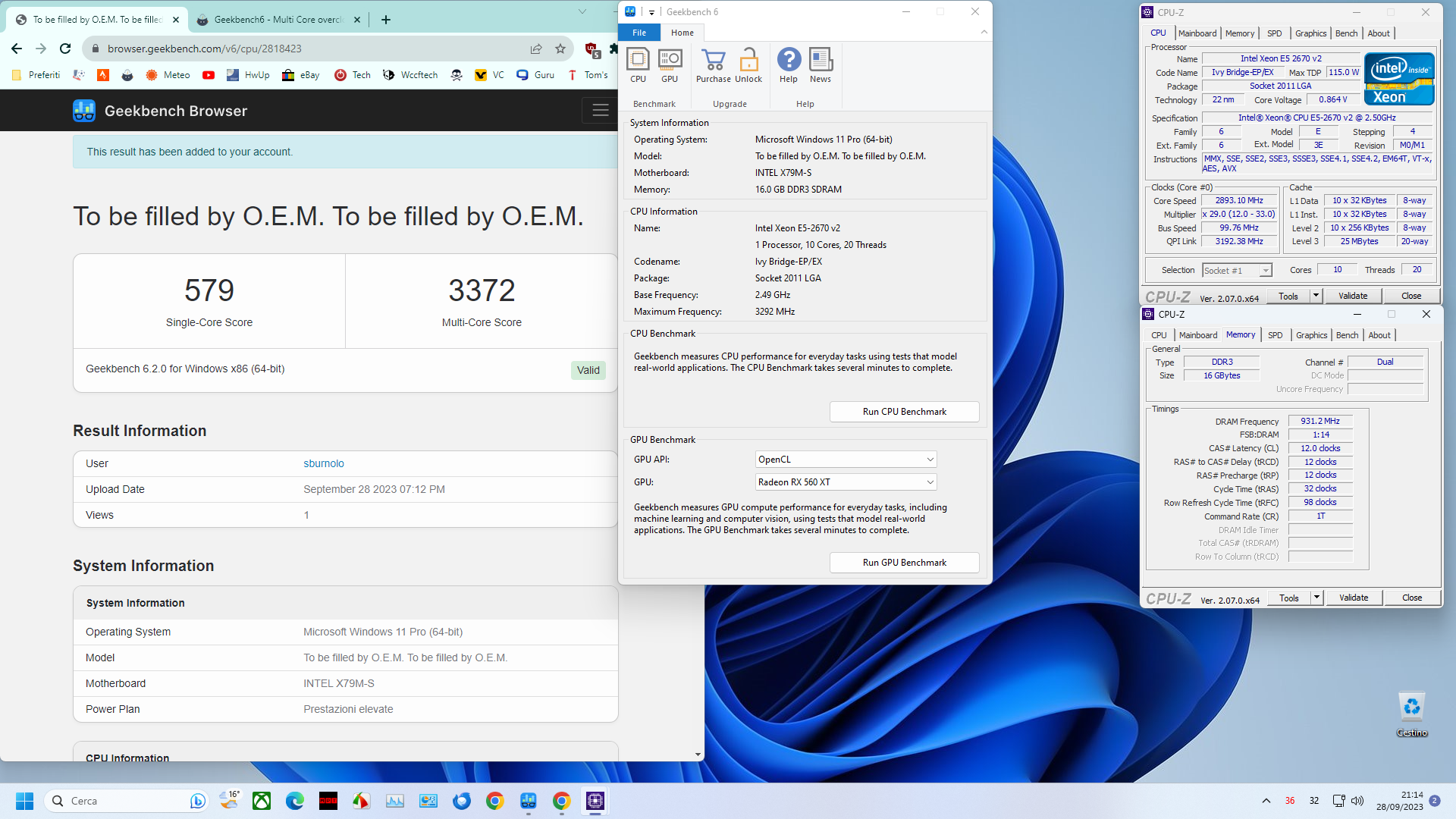1456x819 pixels.
Task: Click the DRAM Frequency value 931.2 MHz
Action: [x=1320, y=422]
